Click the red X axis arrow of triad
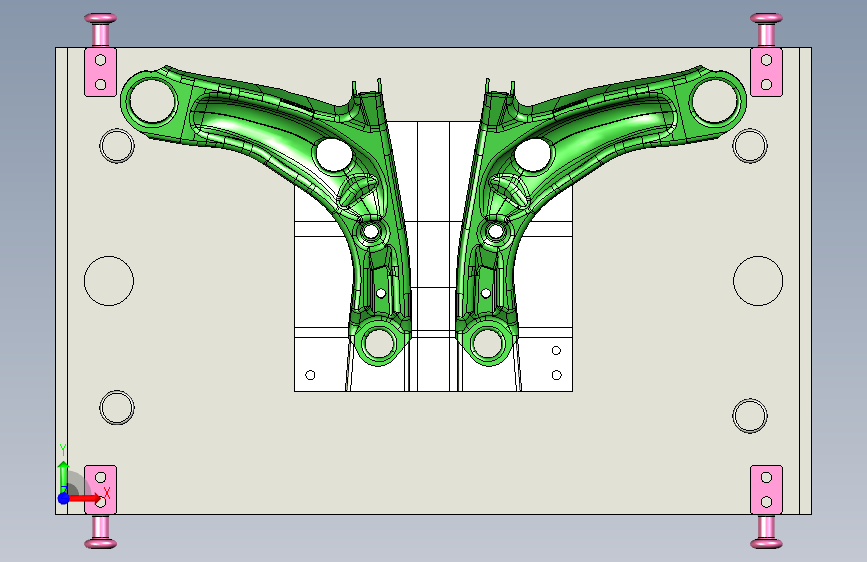This screenshot has height=562, width=867. [86, 498]
